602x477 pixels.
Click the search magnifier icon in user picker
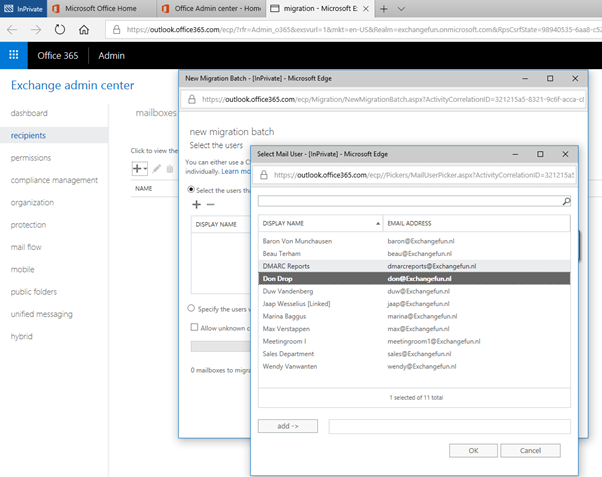coord(566,201)
